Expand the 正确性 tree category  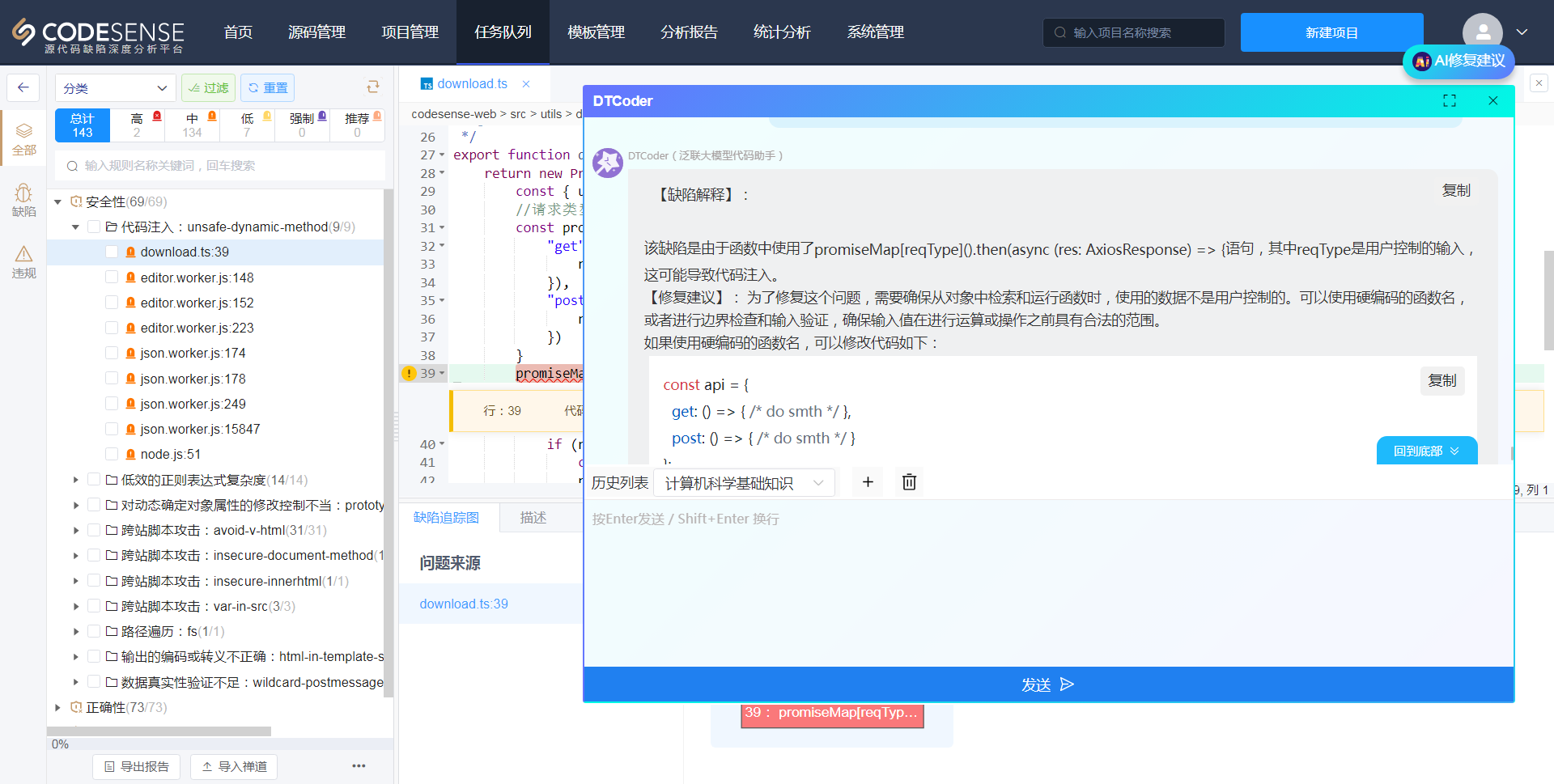pos(57,708)
